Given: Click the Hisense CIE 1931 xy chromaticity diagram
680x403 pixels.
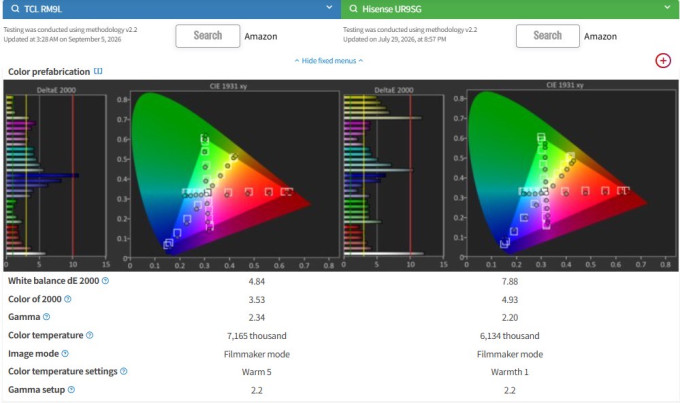Looking at the screenshot, I should [565, 176].
